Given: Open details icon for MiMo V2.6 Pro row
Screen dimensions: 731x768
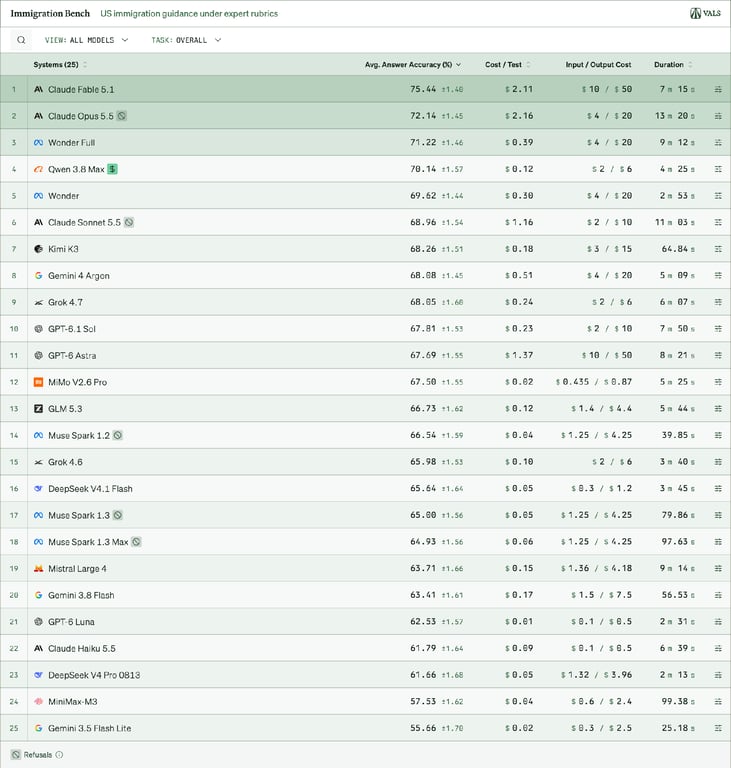Looking at the screenshot, I should pyautogui.click(x=718, y=382).
